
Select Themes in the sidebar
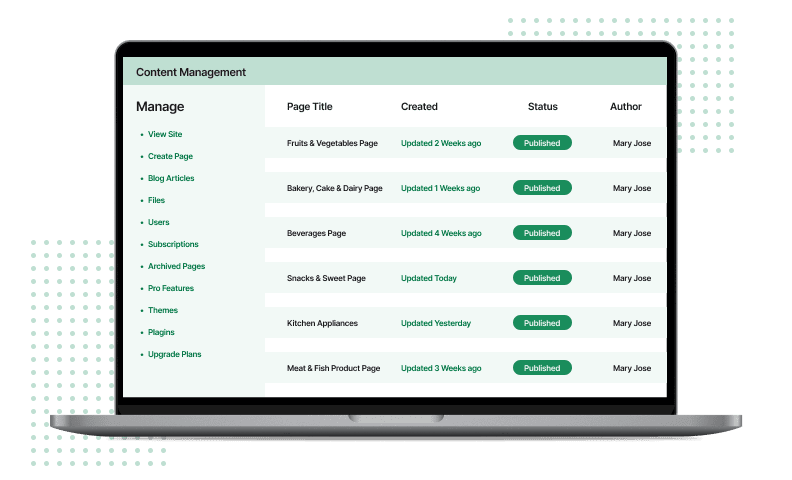(x=163, y=310)
